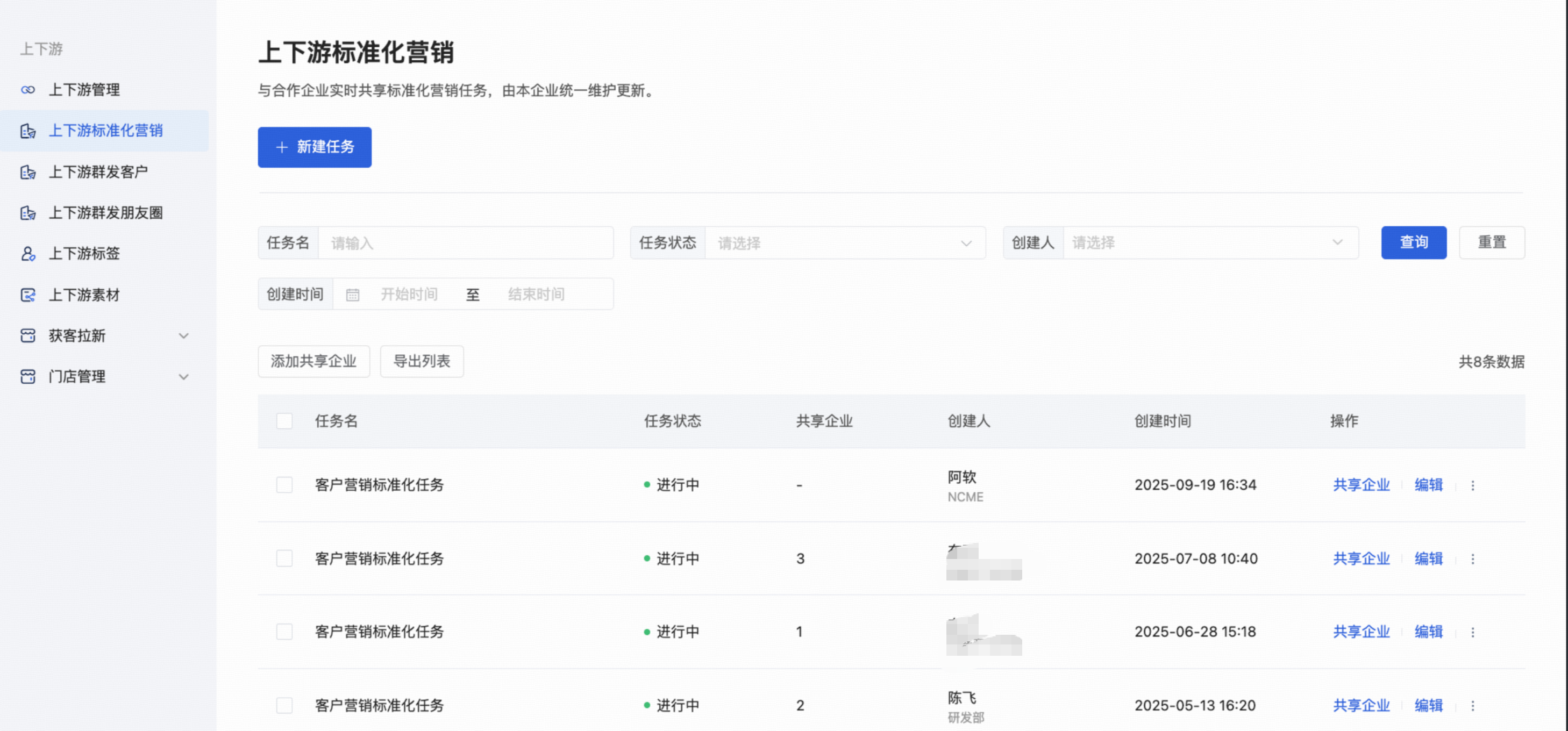The width and height of the screenshot is (1568, 731).
Task: Click 共享企业 link in 2025-09-19 row
Action: tap(1361, 485)
